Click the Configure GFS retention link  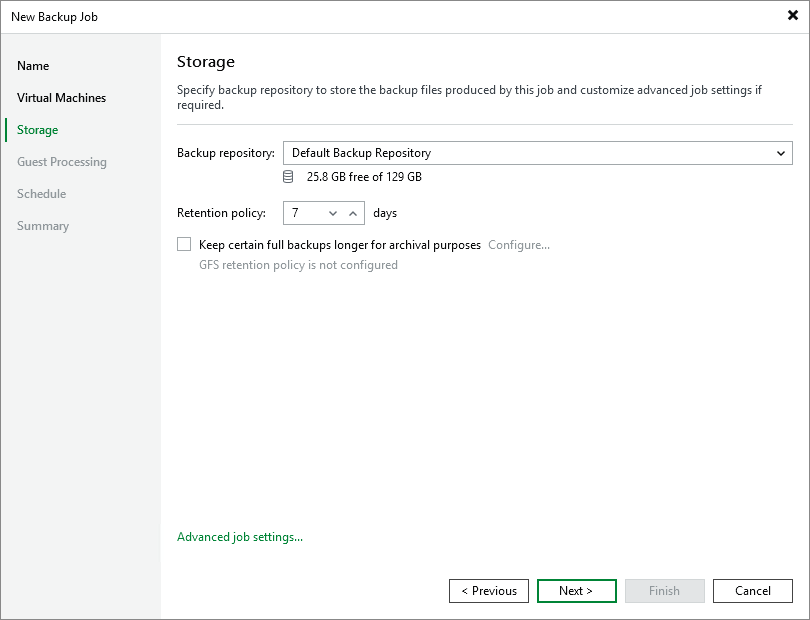point(519,245)
